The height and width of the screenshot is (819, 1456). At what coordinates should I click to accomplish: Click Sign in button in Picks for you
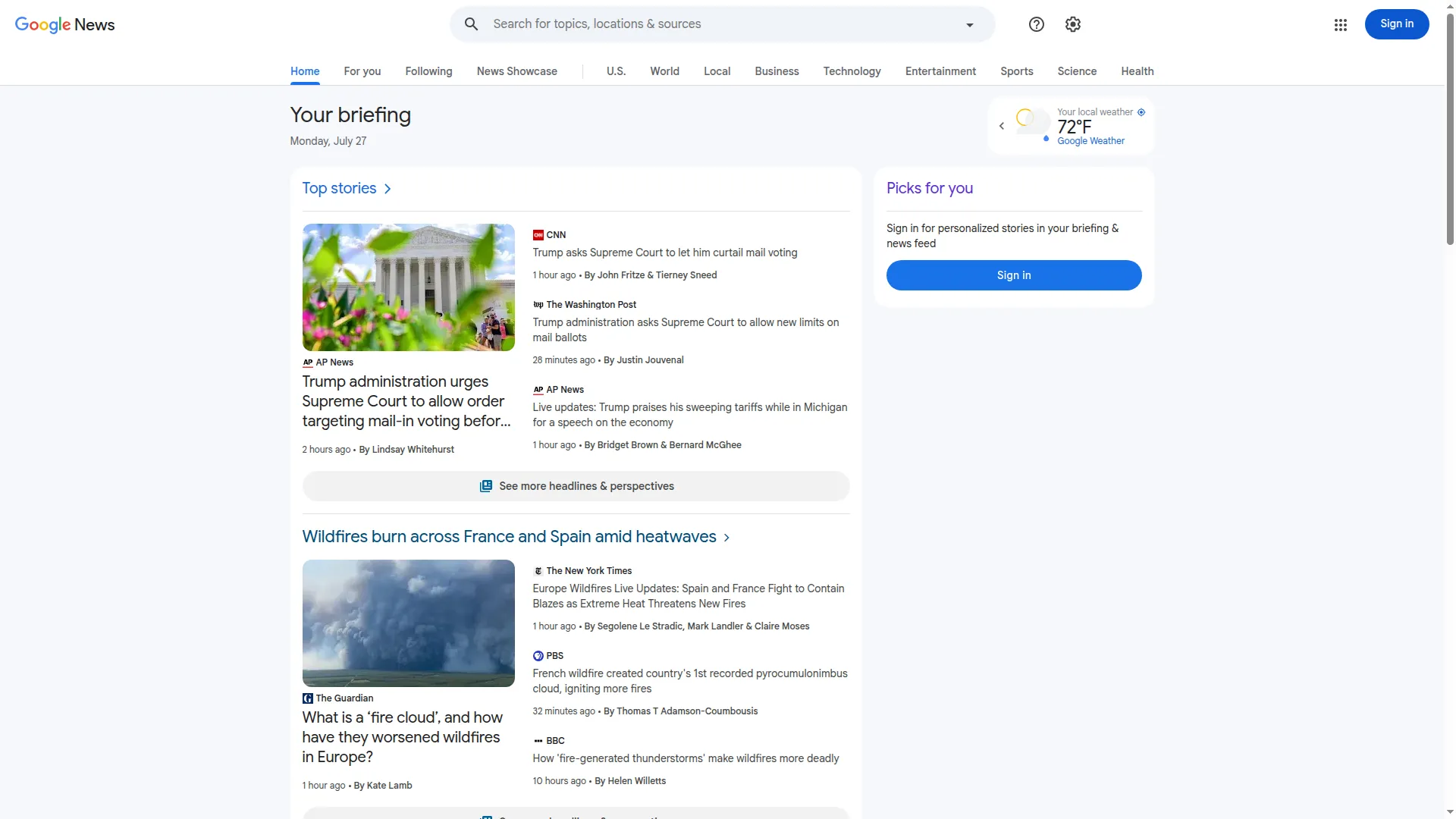tap(1014, 275)
